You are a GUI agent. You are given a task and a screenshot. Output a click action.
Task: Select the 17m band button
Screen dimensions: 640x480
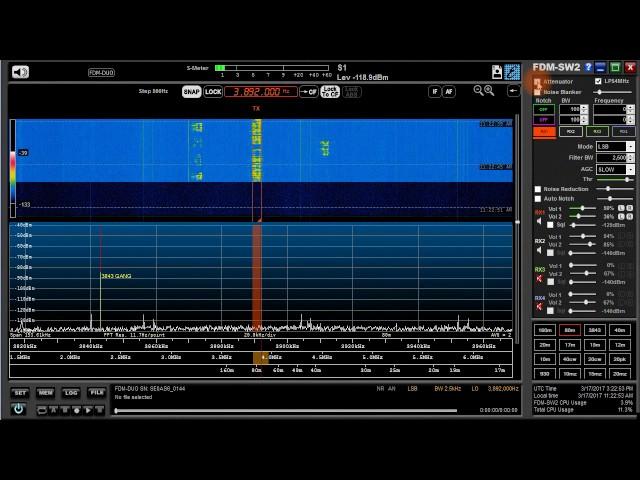point(570,345)
